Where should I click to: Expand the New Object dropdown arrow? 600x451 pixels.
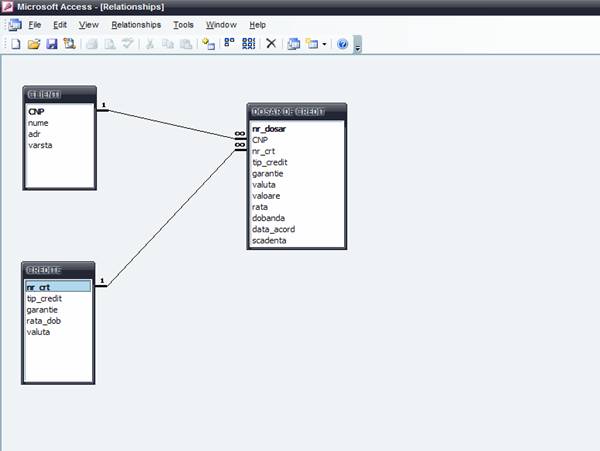pyautogui.click(x=325, y=44)
